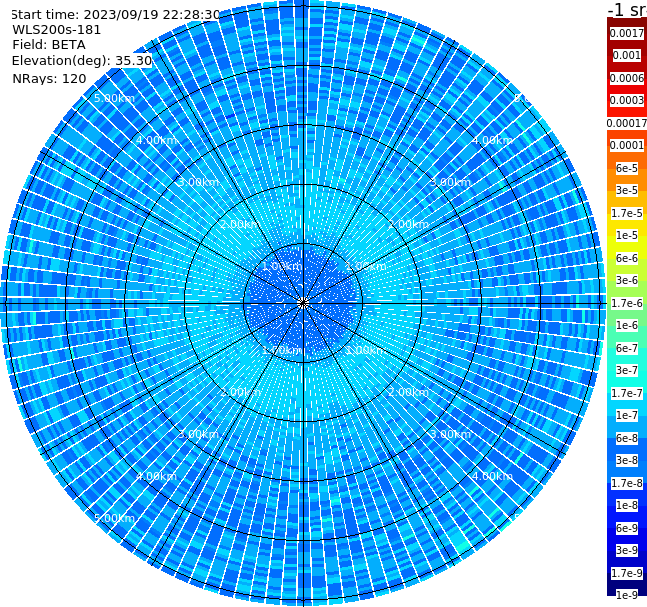Click the 1.7e-5 colorbar label
The width and height of the screenshot is (647, 607).
[627, 213]
